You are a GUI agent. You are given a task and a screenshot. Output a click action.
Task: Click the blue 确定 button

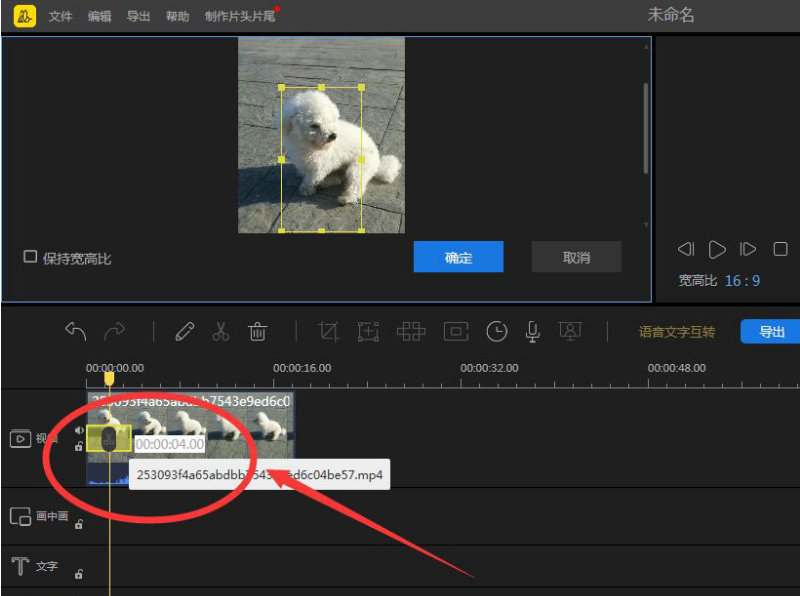coord(458,257)
